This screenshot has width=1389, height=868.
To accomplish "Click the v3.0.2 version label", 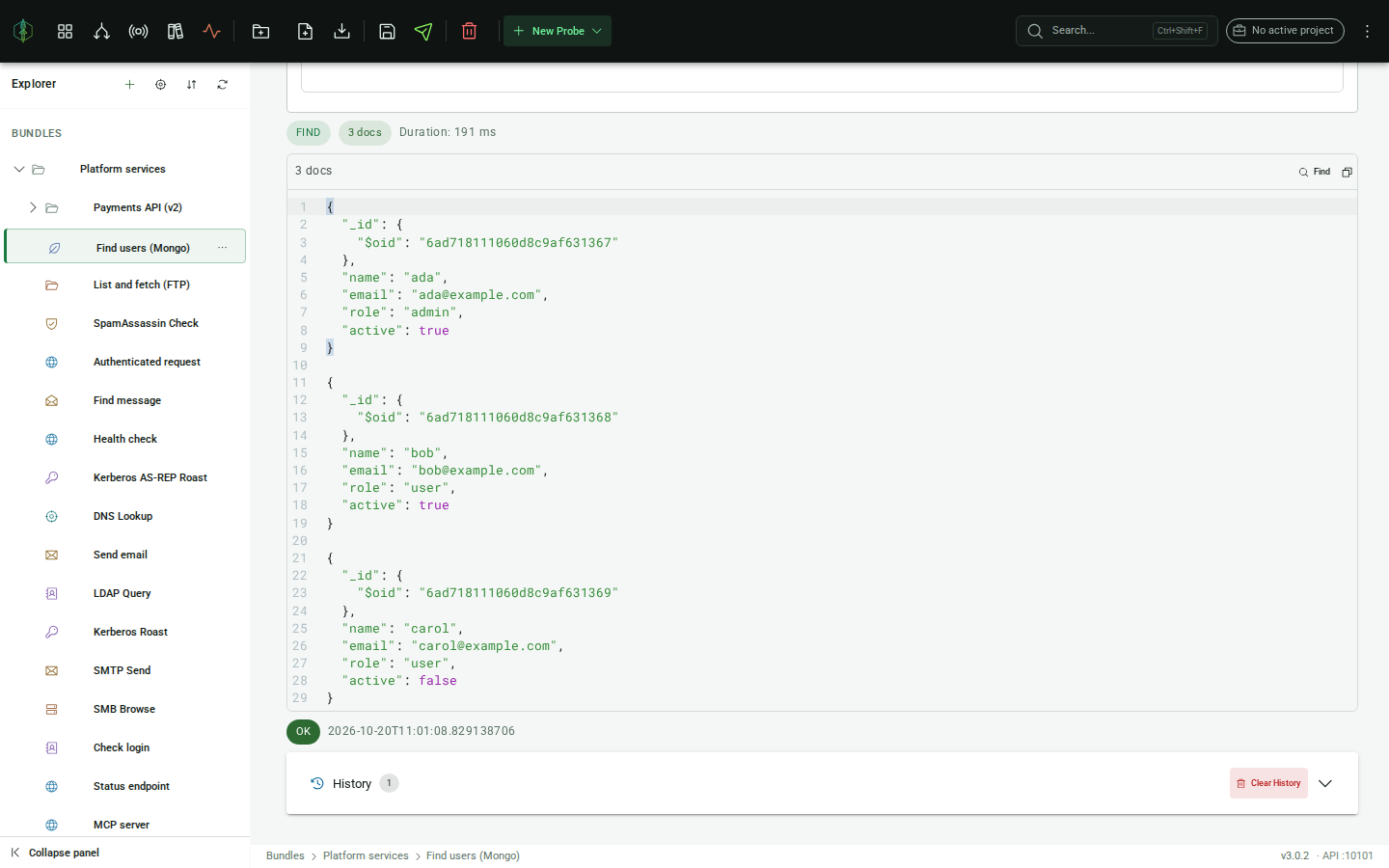I will tap(1294, 855).
